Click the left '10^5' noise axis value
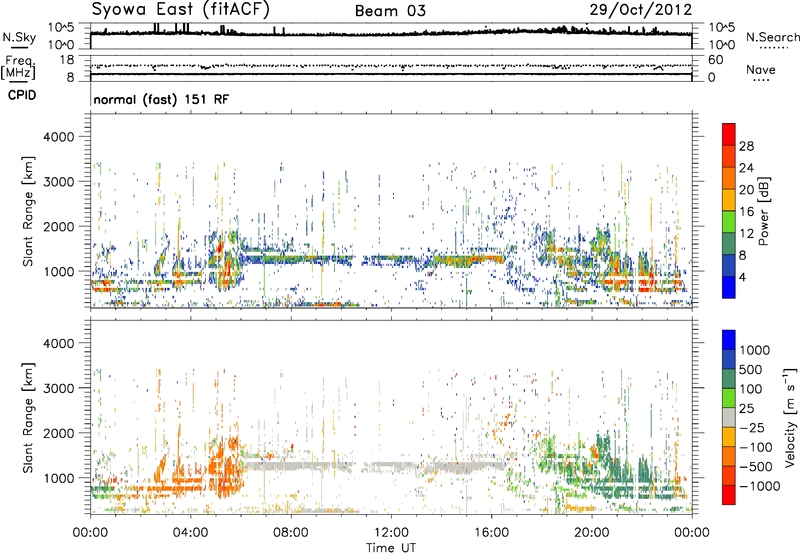Viewport: 800px width, 554px height. [x=61, y=28]
